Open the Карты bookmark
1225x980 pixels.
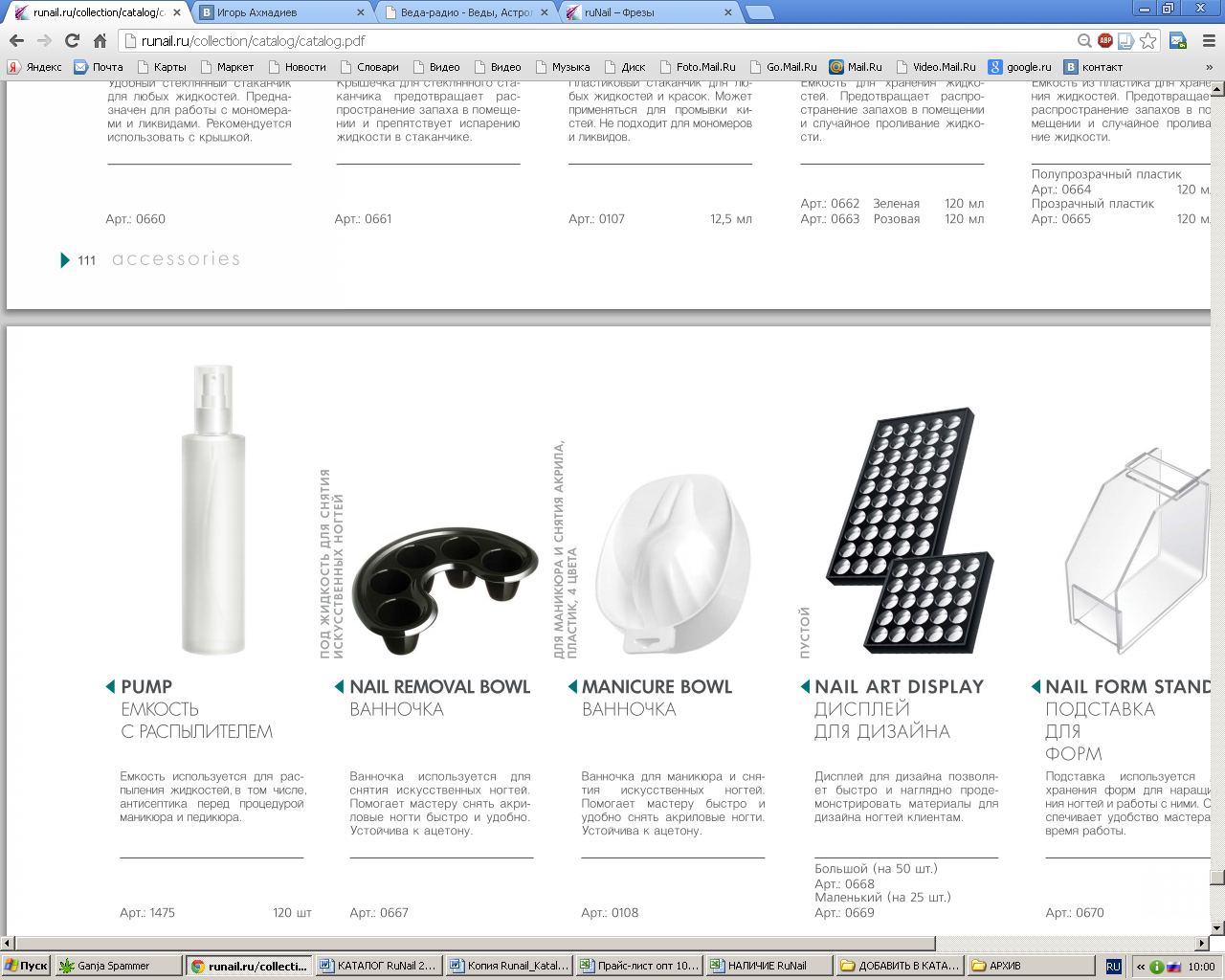tap(162, 67)
